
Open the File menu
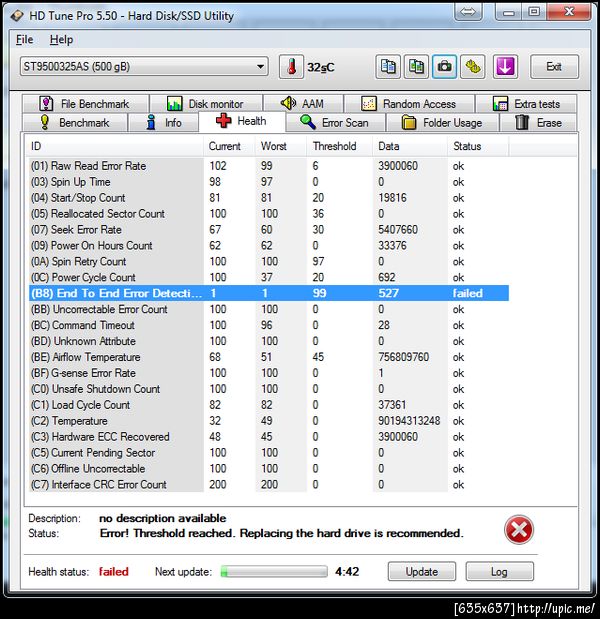tap(24, 39)
